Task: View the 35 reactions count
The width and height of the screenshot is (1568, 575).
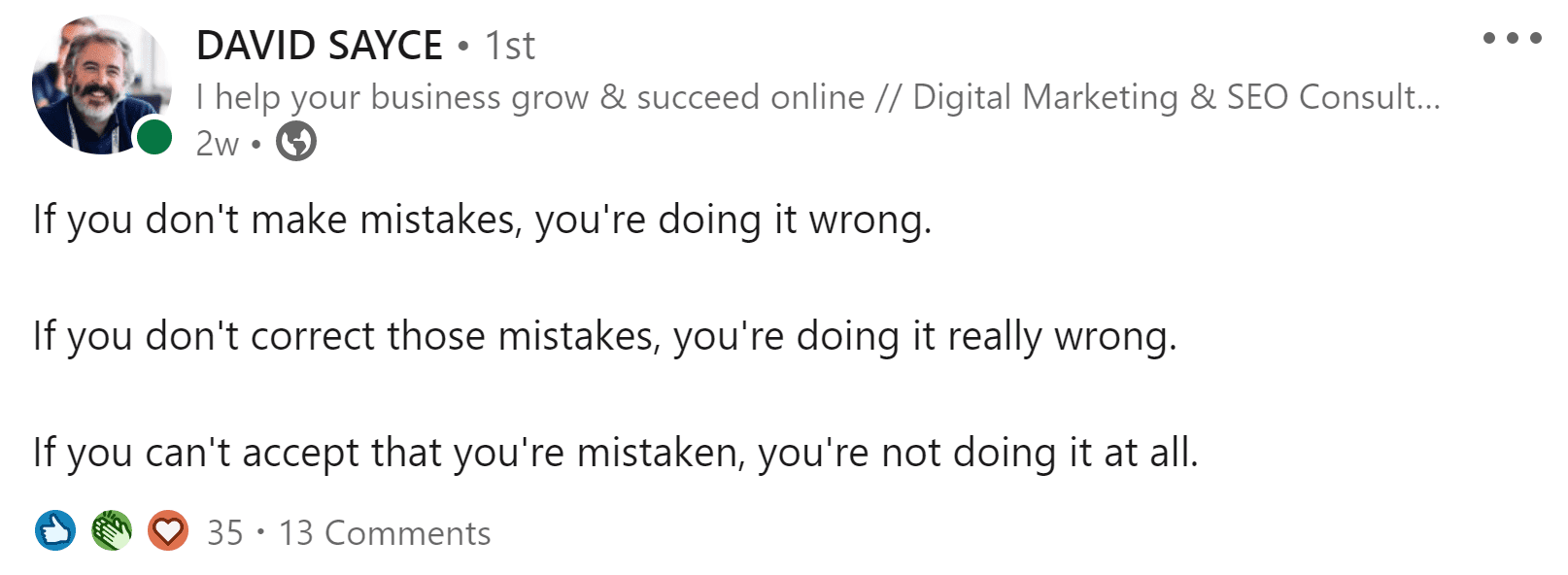Action: pyautogui.click(x=225, y=533)
